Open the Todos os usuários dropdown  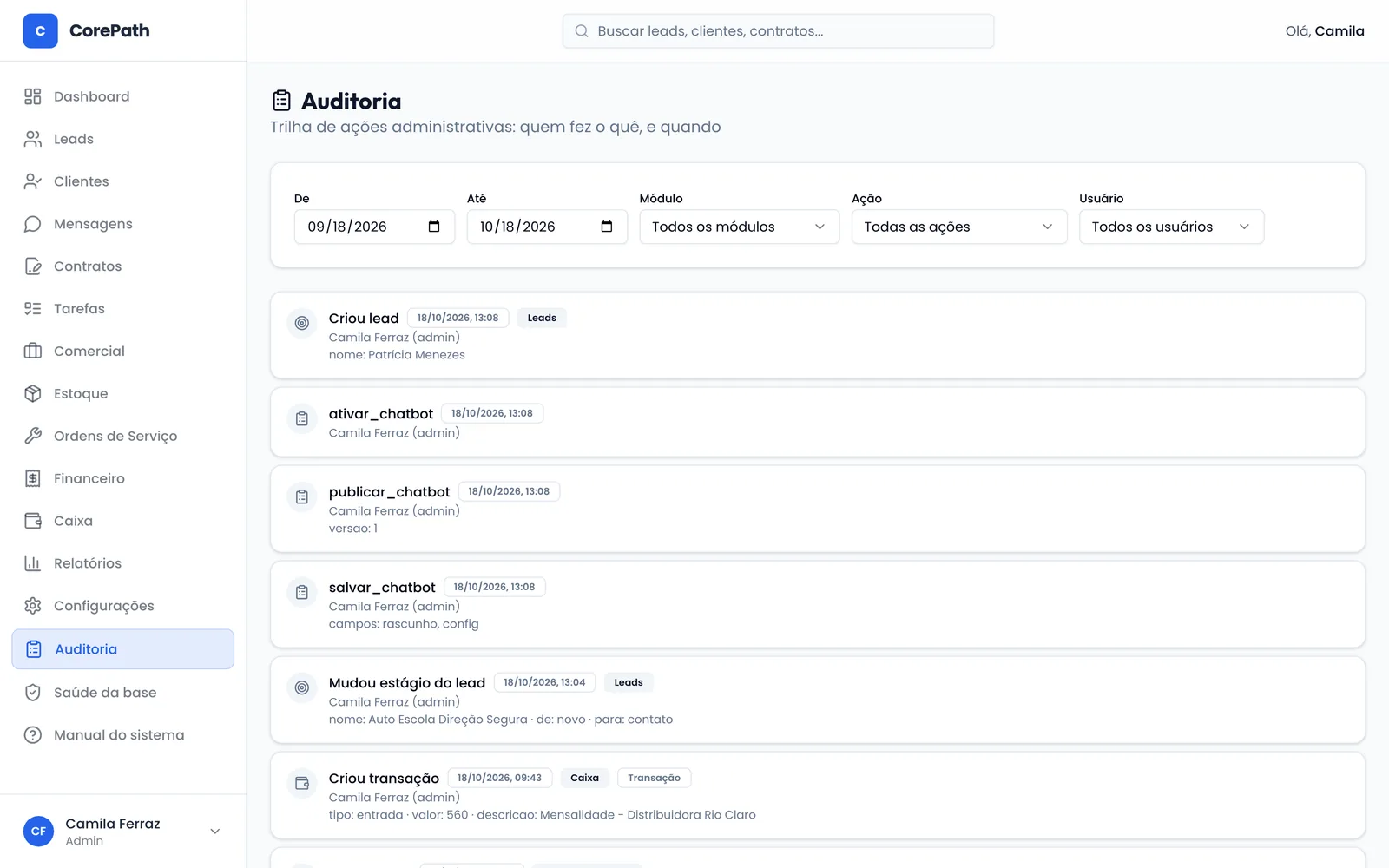click(x=1171, y=227)
